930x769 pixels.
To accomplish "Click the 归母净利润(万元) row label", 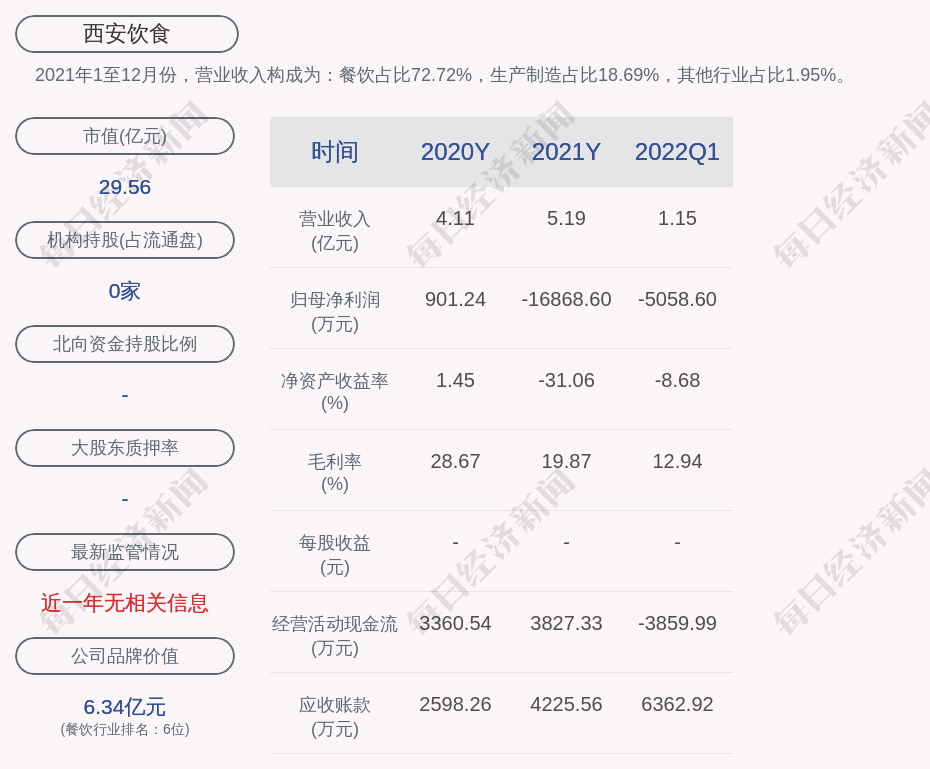I will click(335, 312).
